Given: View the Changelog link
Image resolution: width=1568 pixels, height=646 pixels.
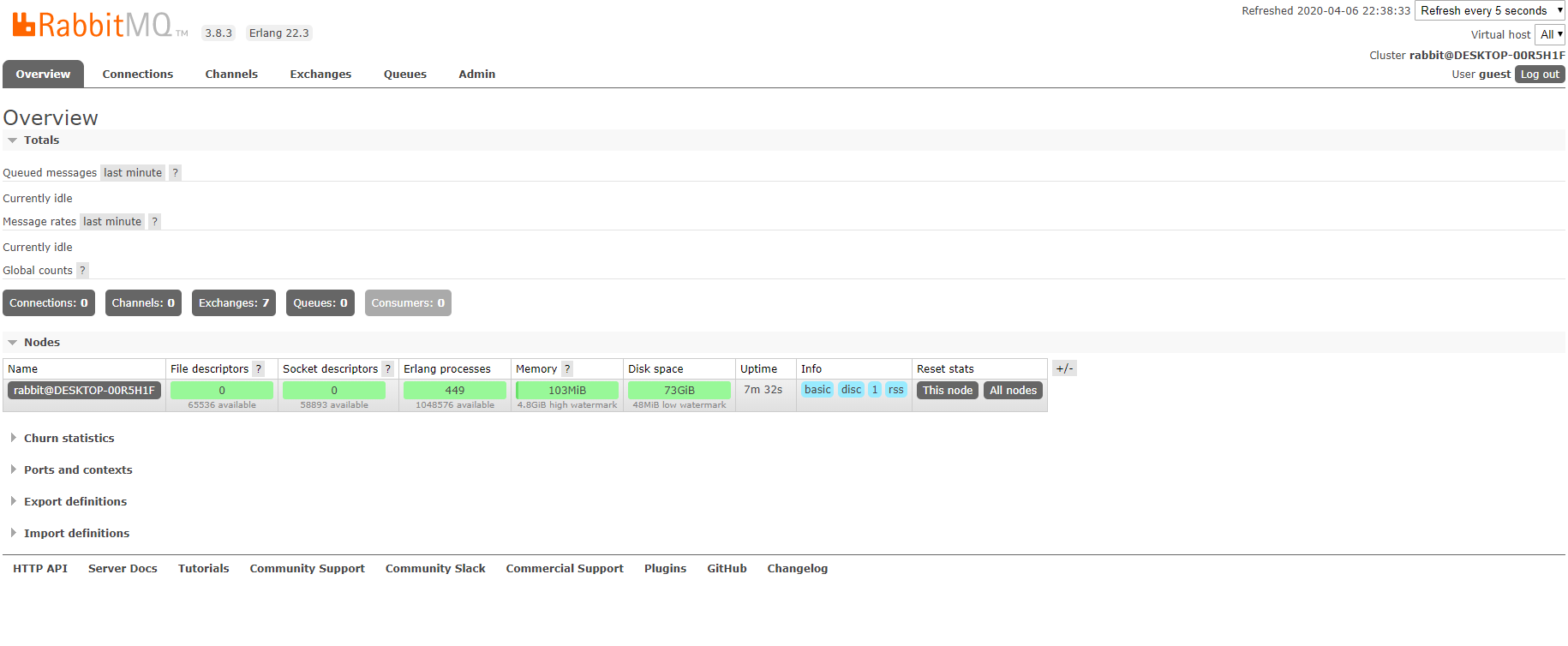Looking at the screenshot, I should click(798, 569).
